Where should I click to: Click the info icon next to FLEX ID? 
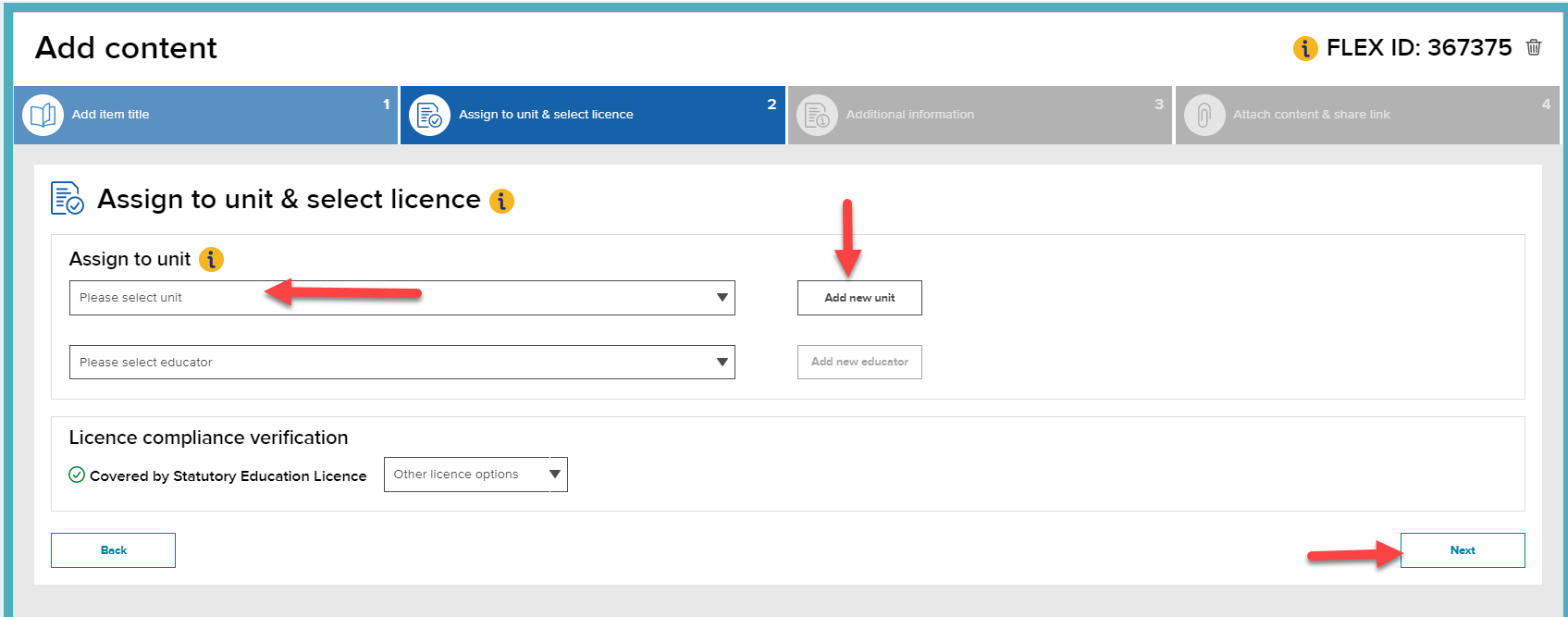1305,48
